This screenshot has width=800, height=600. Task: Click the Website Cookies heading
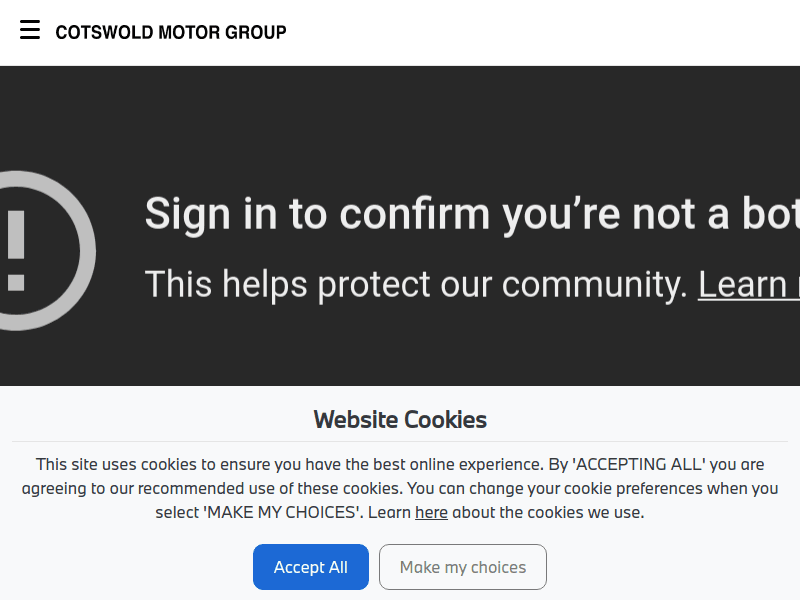click(400, 419)
